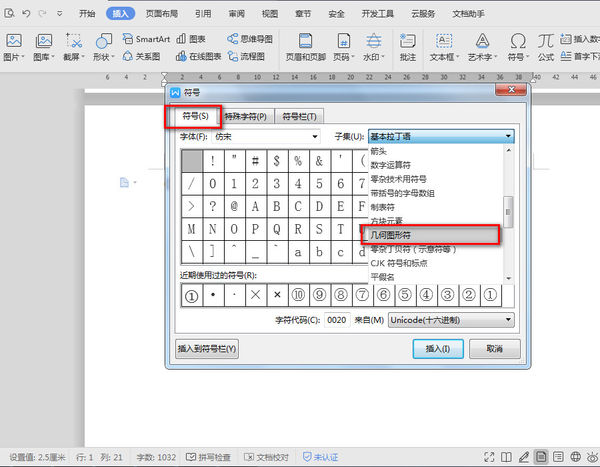Open the Symbol (符号) ribbon tool
The height and width of the screenshot is (467, 600).
coord(518,47)
